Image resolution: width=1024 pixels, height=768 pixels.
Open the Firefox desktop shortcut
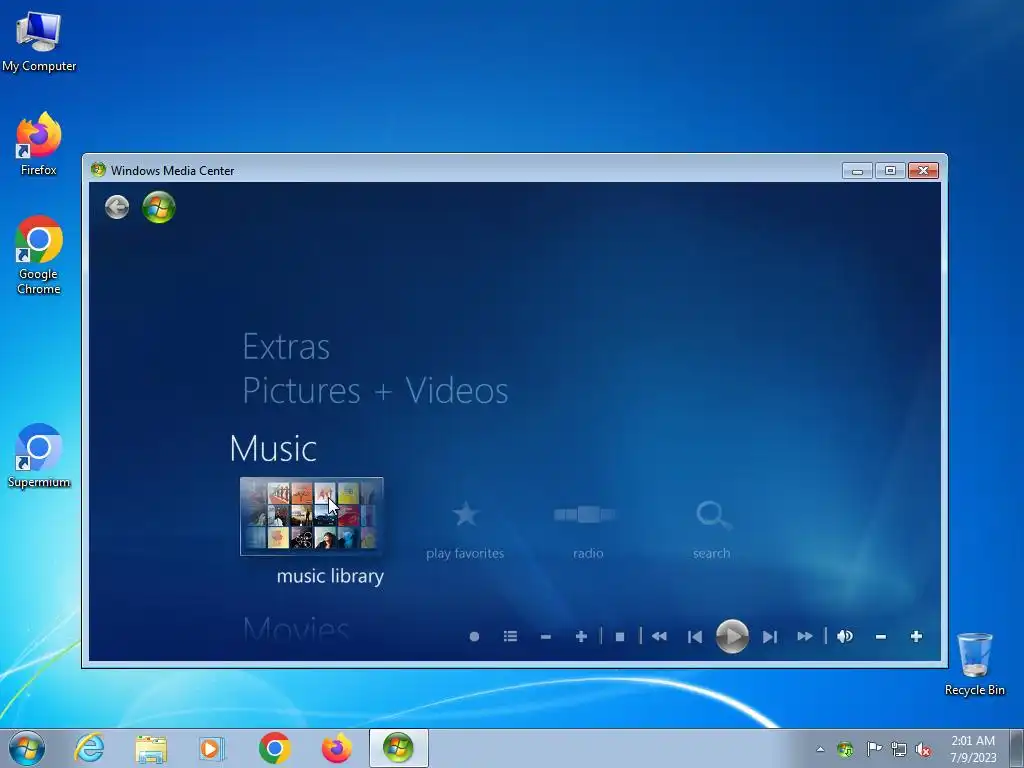coord(39,144)
